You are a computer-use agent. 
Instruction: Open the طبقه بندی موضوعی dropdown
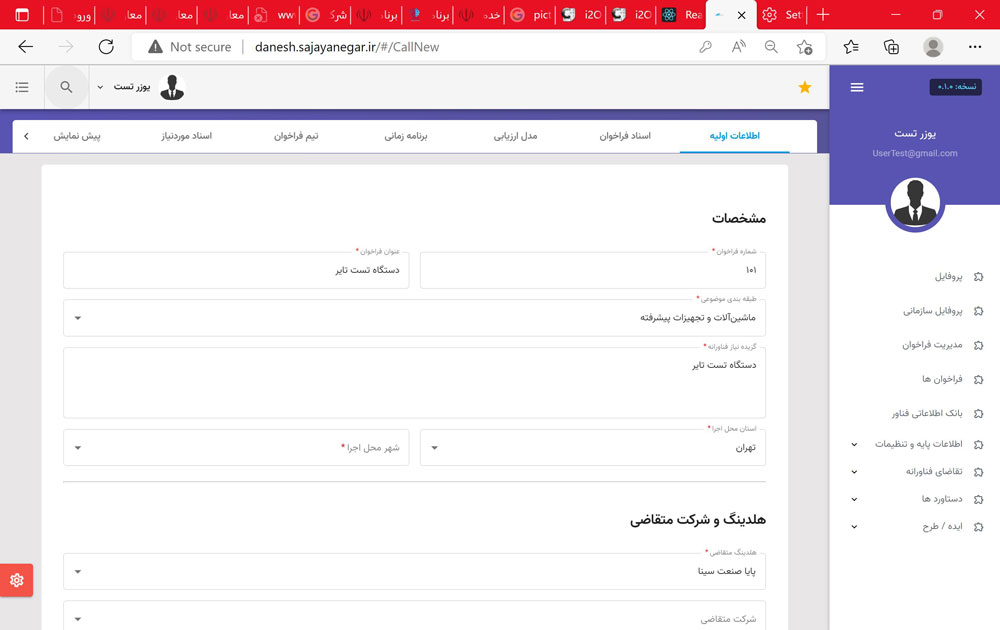pyautogui.click(x=77, y=318)
